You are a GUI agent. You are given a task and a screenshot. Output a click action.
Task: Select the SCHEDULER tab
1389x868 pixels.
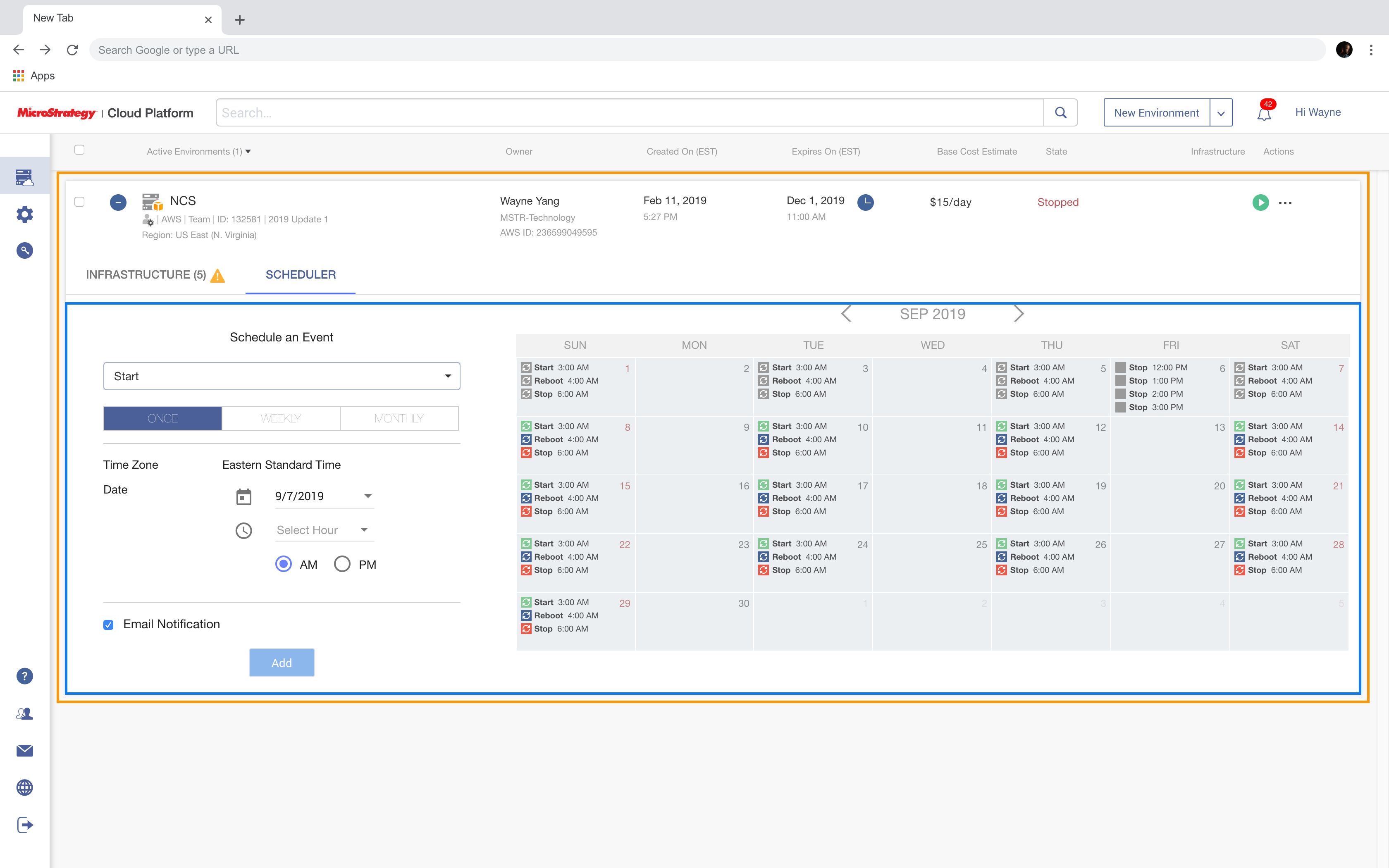(x=300, y=274)
